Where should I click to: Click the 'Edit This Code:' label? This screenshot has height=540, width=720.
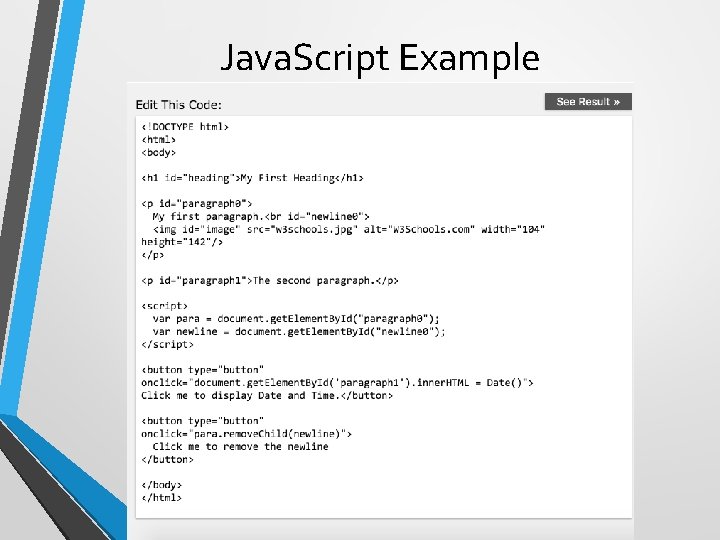pos(179,105)
